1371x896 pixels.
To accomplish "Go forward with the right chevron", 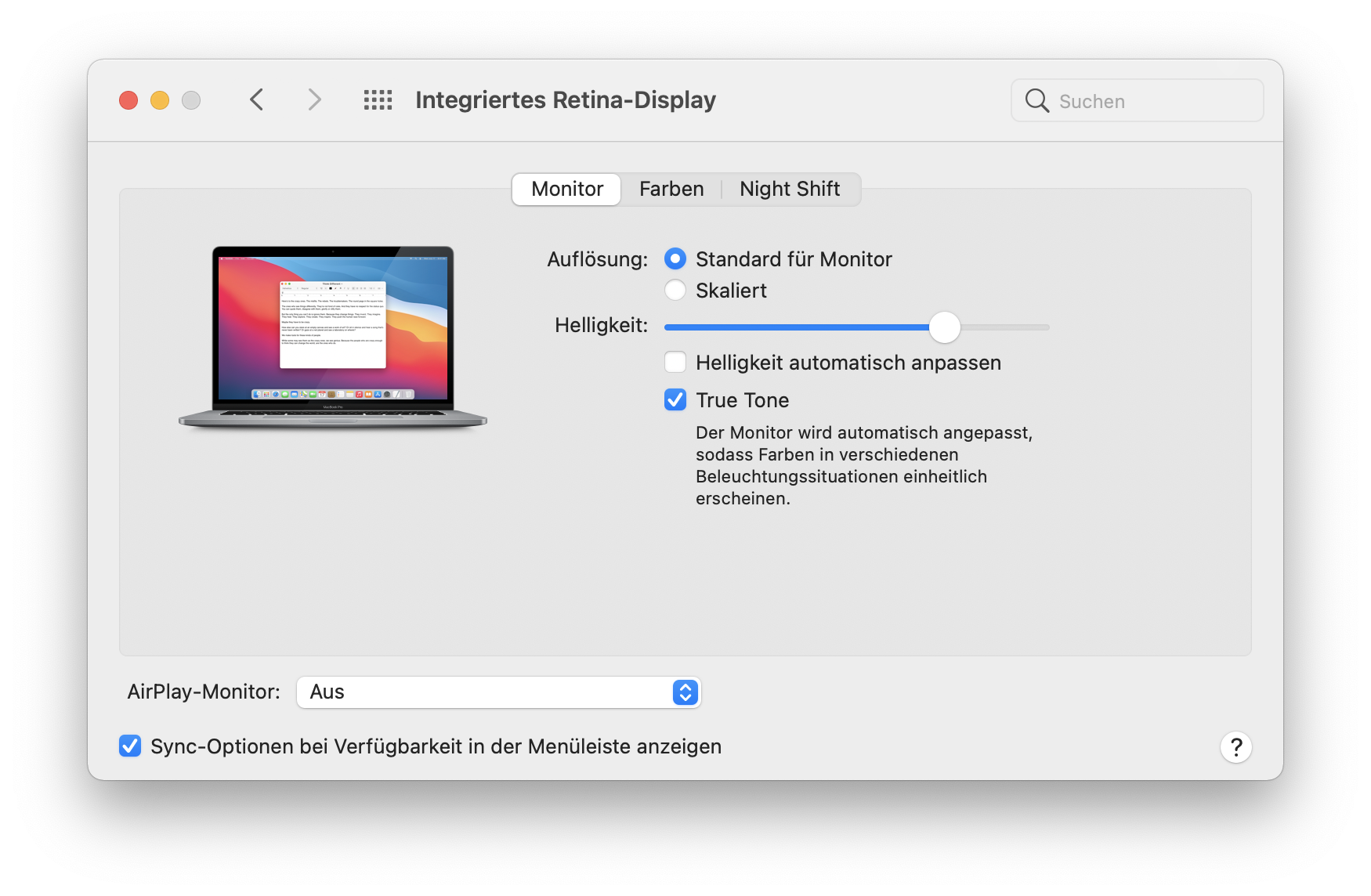I will 314,100.
